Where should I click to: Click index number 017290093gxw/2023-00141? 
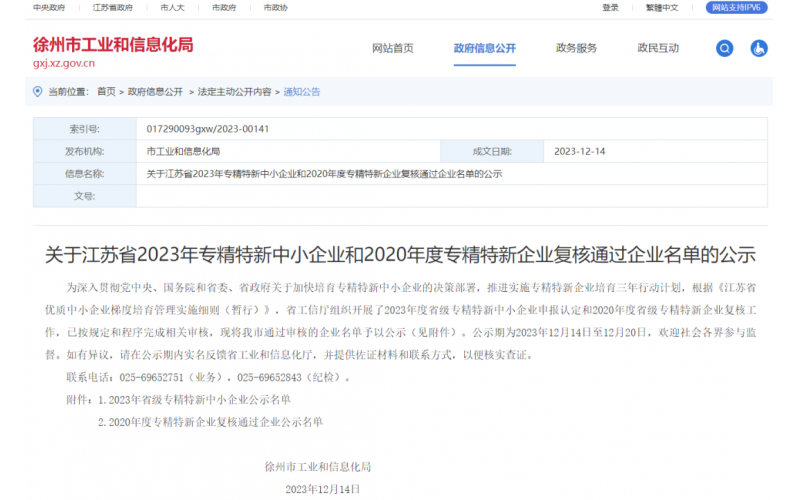coord(208,129)
